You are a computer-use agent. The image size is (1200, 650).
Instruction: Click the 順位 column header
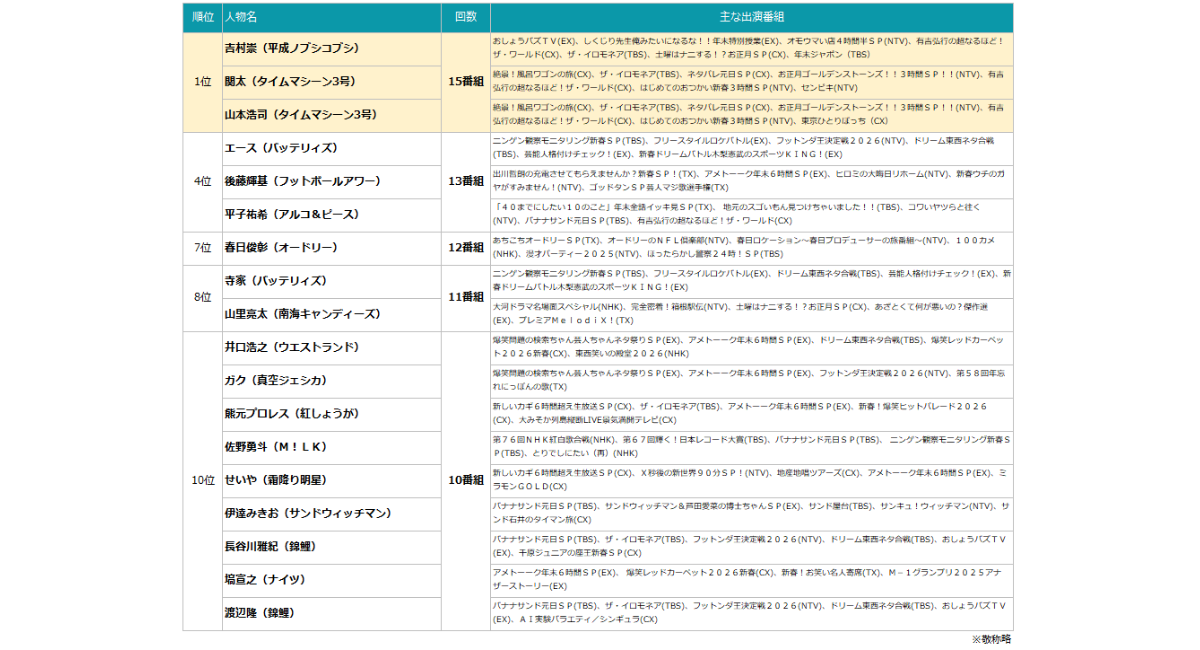pos(202,17)
